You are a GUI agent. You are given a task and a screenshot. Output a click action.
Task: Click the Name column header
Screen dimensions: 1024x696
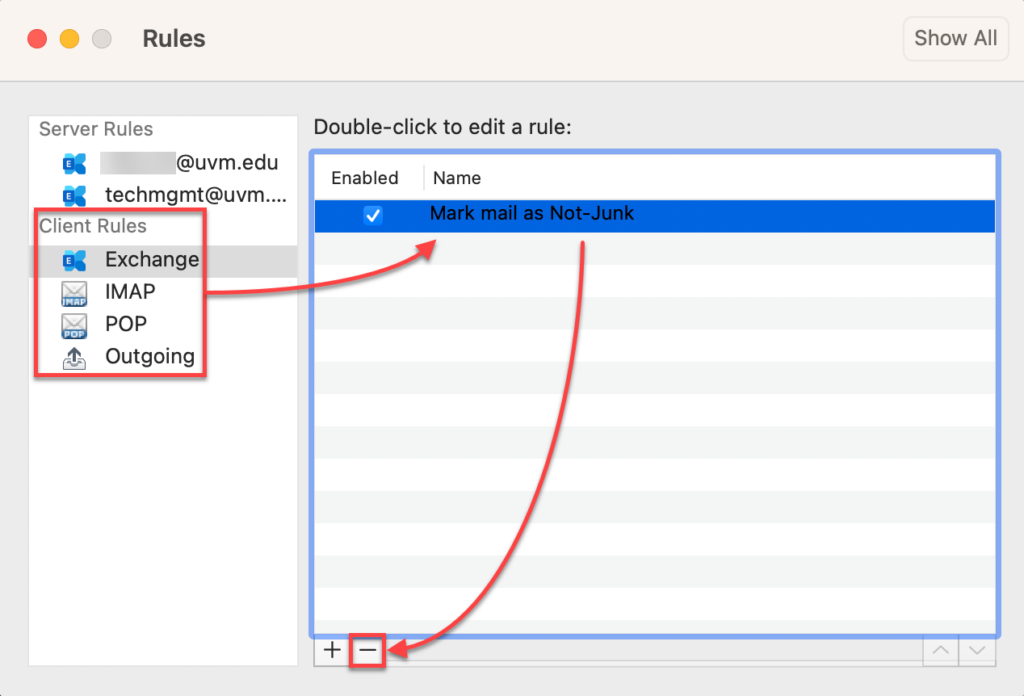coord(456,178)
